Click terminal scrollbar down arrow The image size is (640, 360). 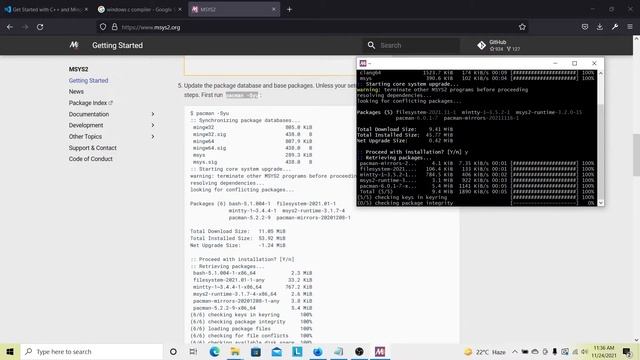[x=600, y=202]
